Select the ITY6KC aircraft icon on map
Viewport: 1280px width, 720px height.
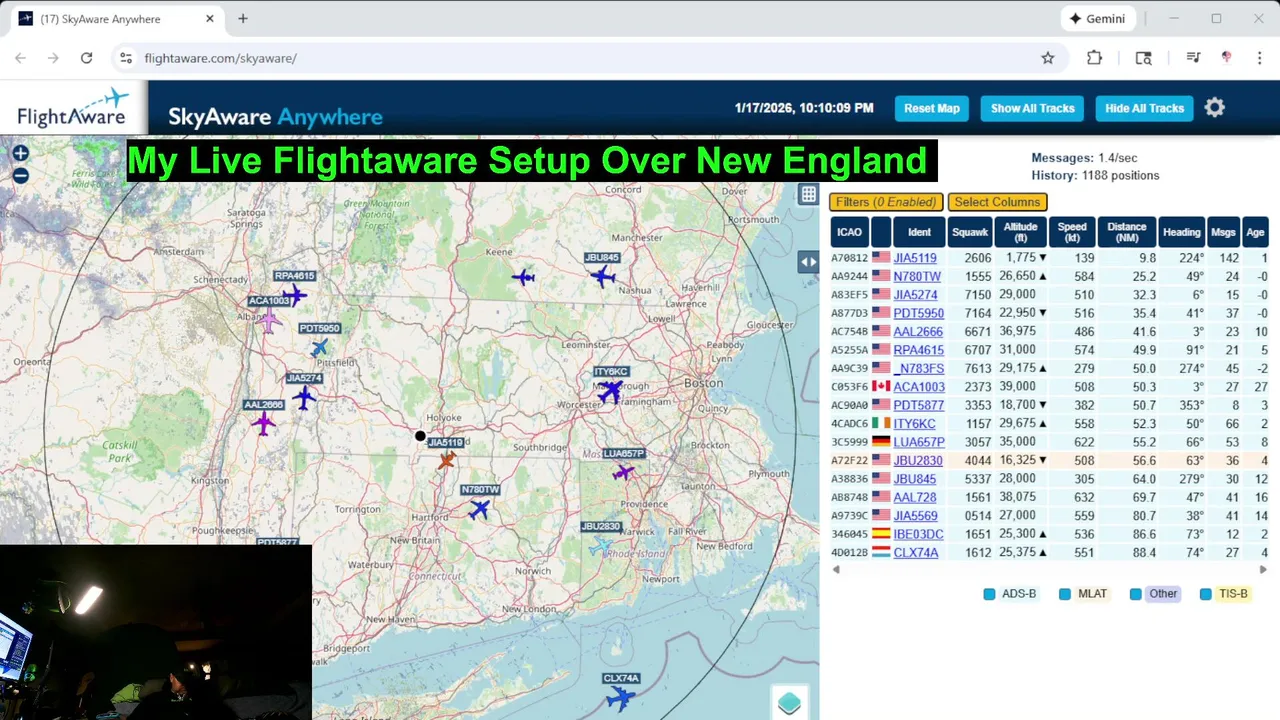[610, 391]
